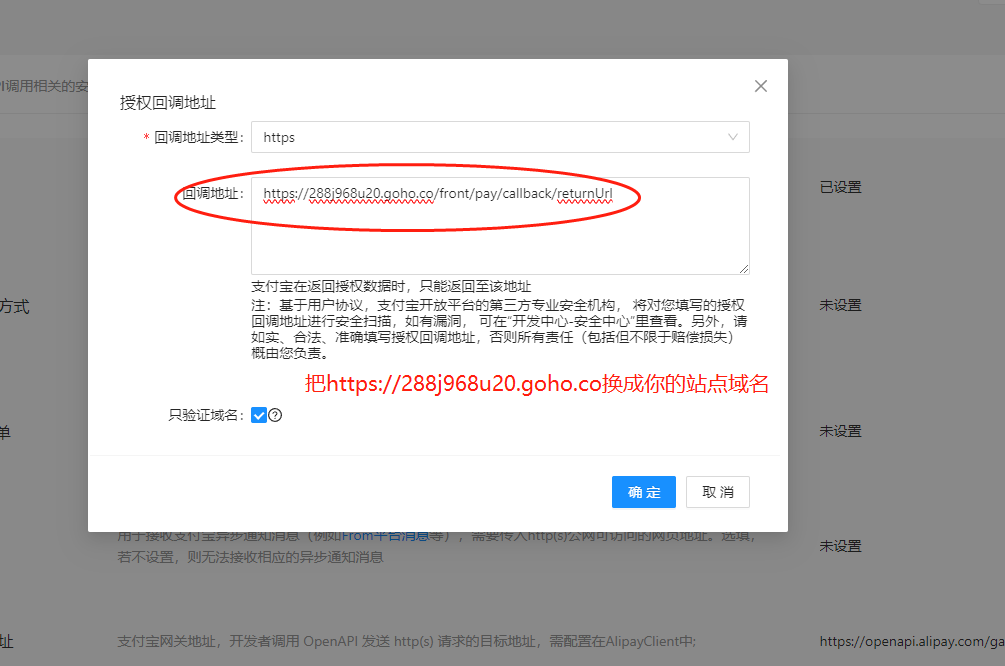The height and width of the screenshot is (666, 1005).
Task: Click the 只验证域名 label text
Action: pyautogui.click(x=206, y=415)
